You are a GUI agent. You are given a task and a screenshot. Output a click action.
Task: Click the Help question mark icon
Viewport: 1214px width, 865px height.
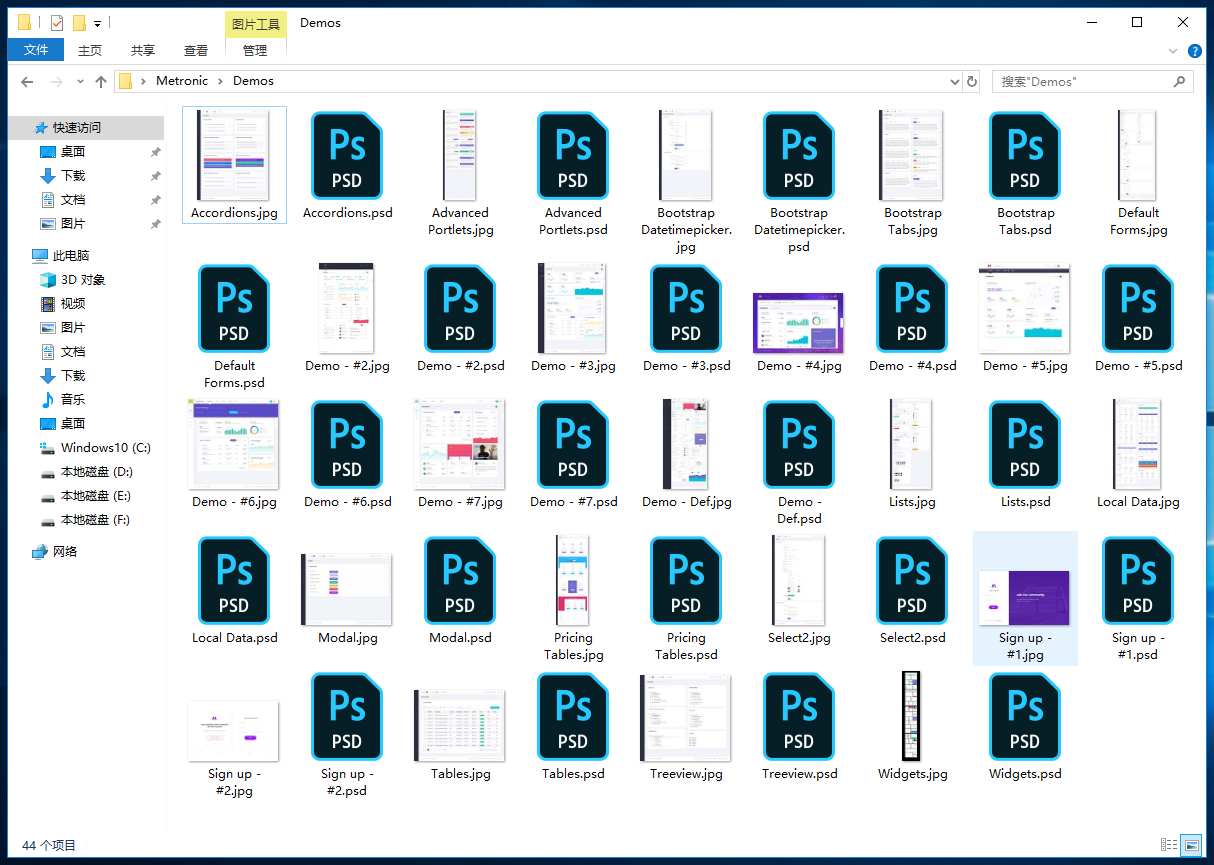[x=1194, y=51]
